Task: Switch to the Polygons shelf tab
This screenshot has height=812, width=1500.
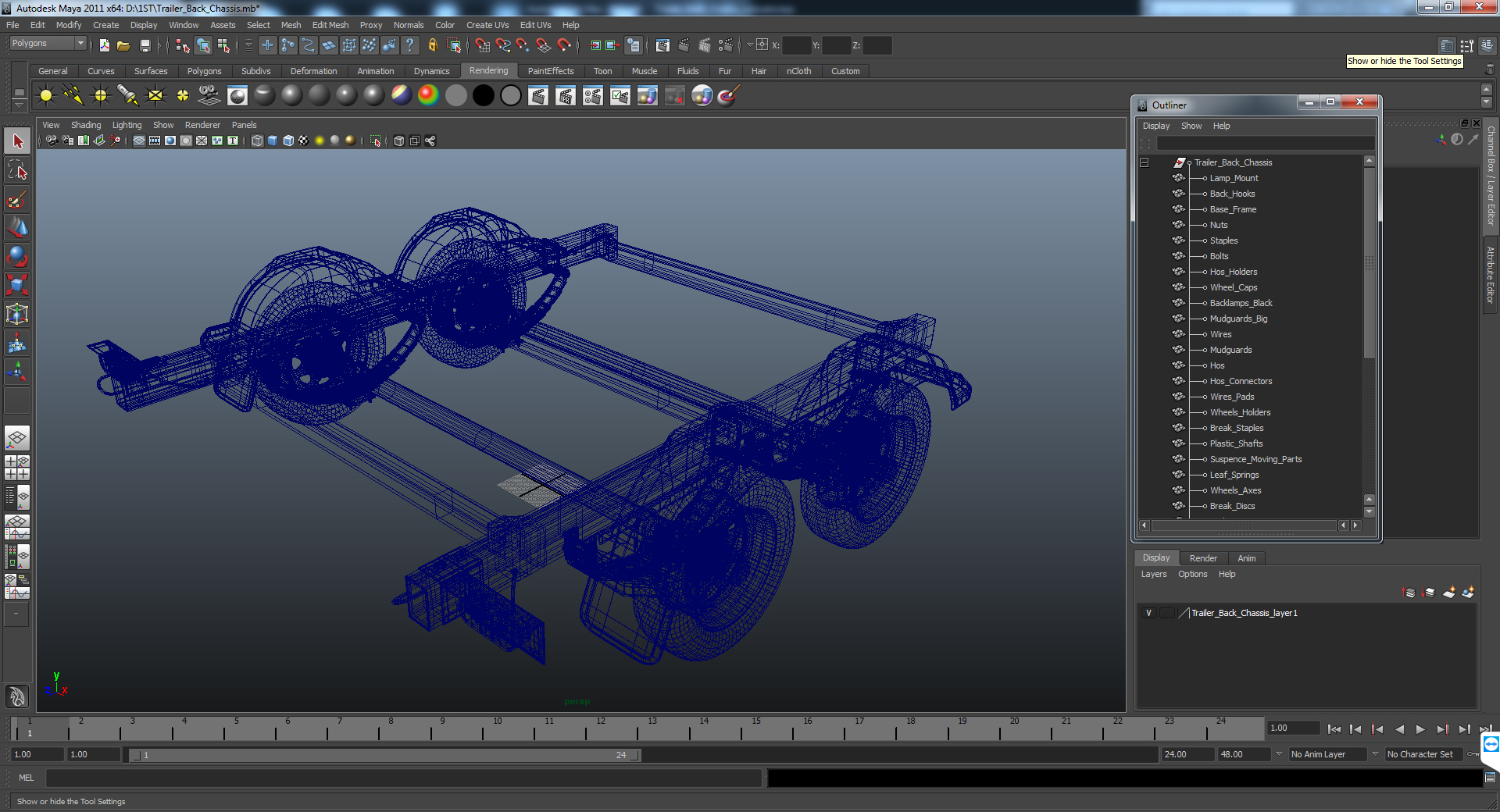Action: pyautogui.click(x=204, y=71)
